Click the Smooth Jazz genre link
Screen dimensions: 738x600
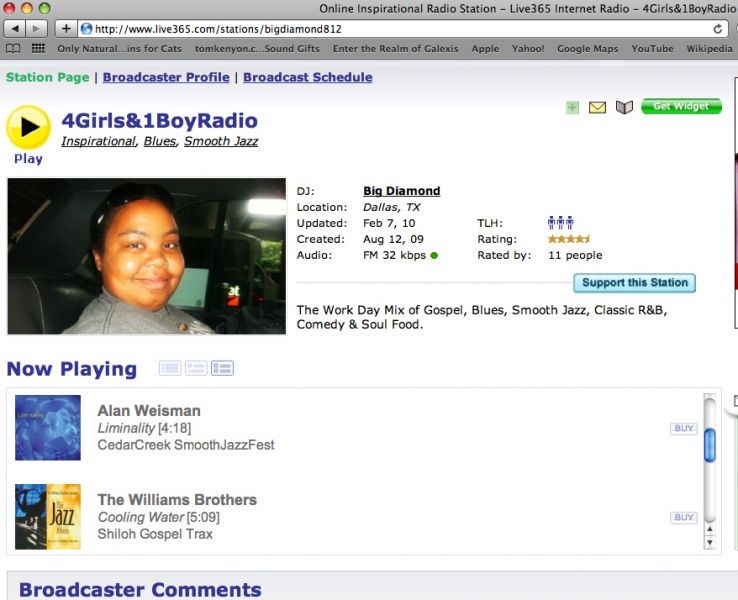(x=221, y=142)
